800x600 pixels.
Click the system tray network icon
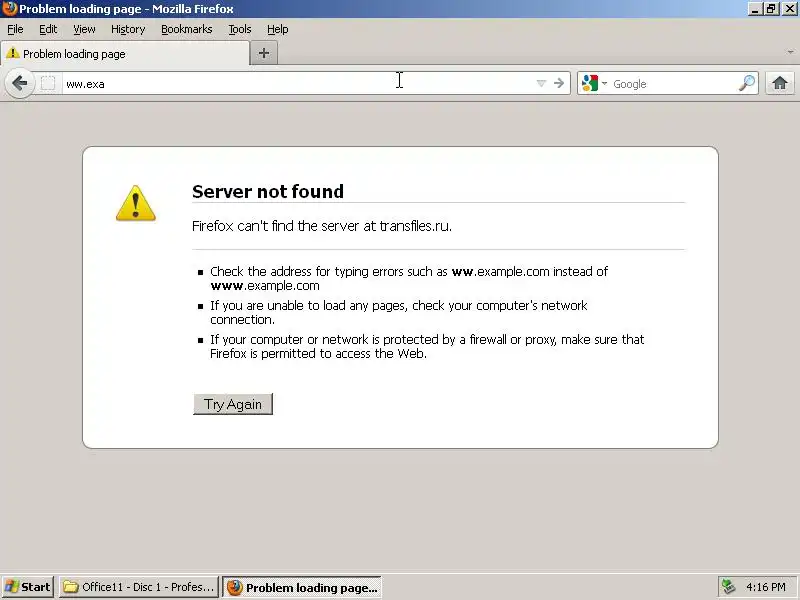(728, 587)
